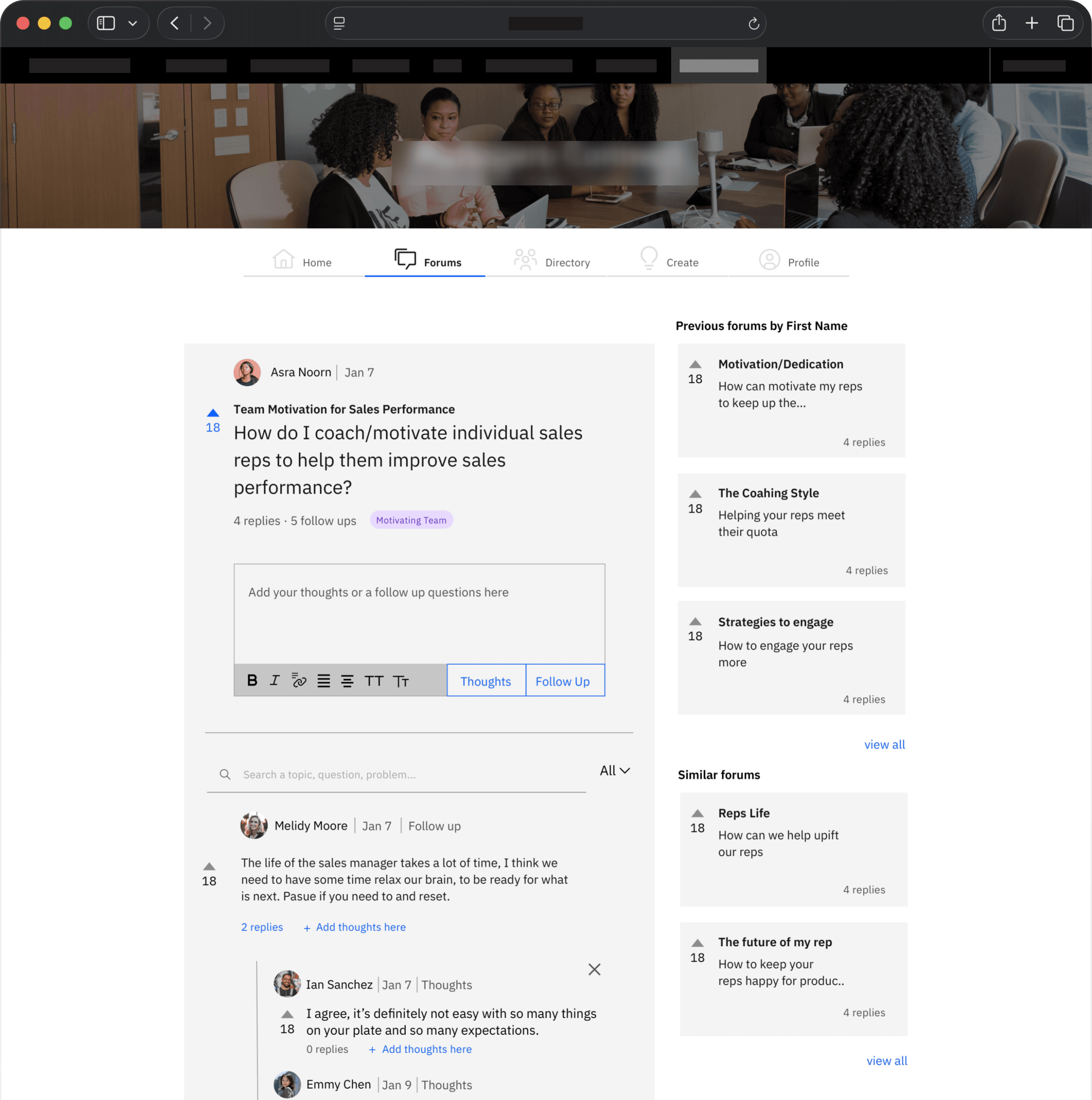Upvote Ian Sanchez's thoughts reply
Image resolution: width=1092 pixels, height=1100 pixels.
tap(287, 1014)
